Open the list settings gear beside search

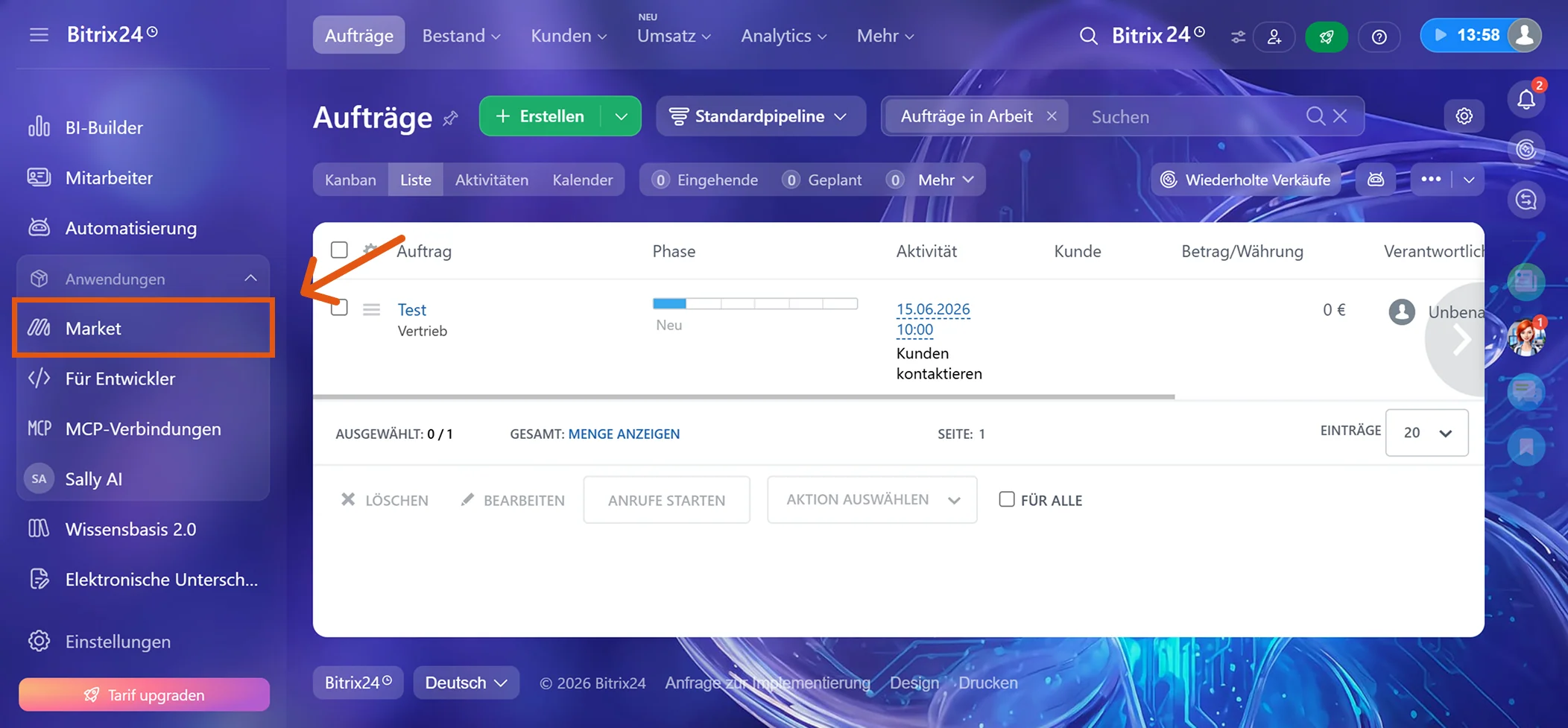(x=1464, y=116)
